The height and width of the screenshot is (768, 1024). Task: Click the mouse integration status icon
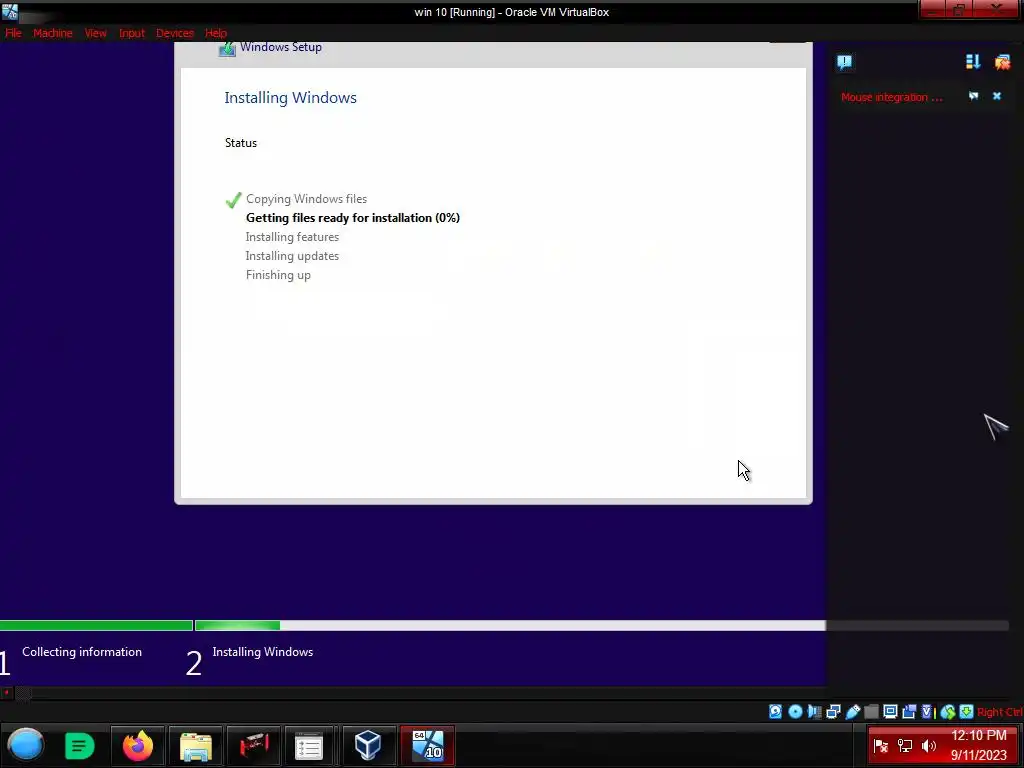948,711
